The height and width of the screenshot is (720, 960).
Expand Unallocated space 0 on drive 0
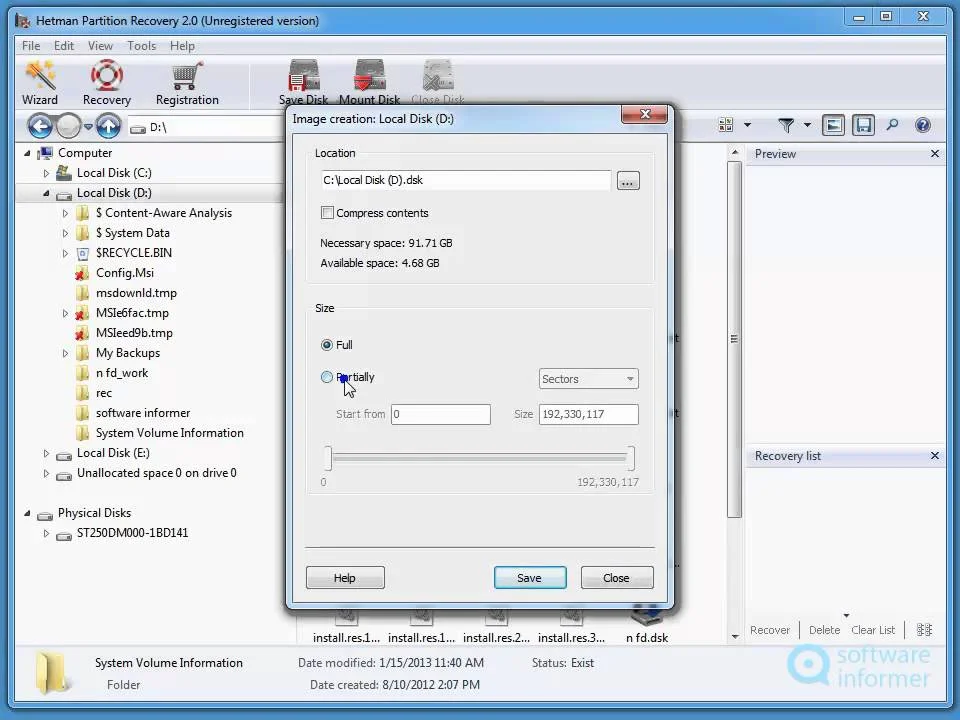[47, 473]
